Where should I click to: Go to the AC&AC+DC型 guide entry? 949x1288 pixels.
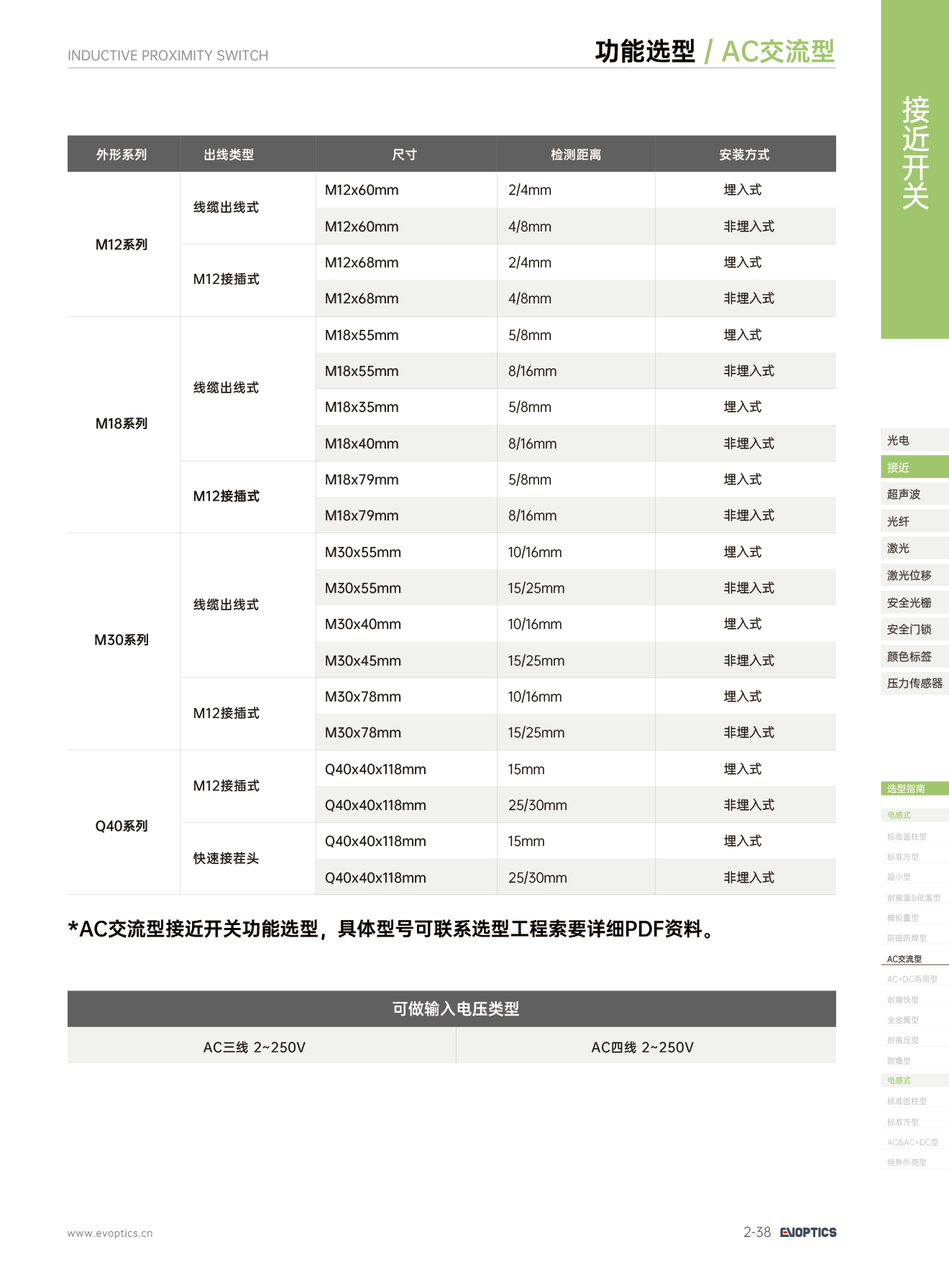point(912,1142)
